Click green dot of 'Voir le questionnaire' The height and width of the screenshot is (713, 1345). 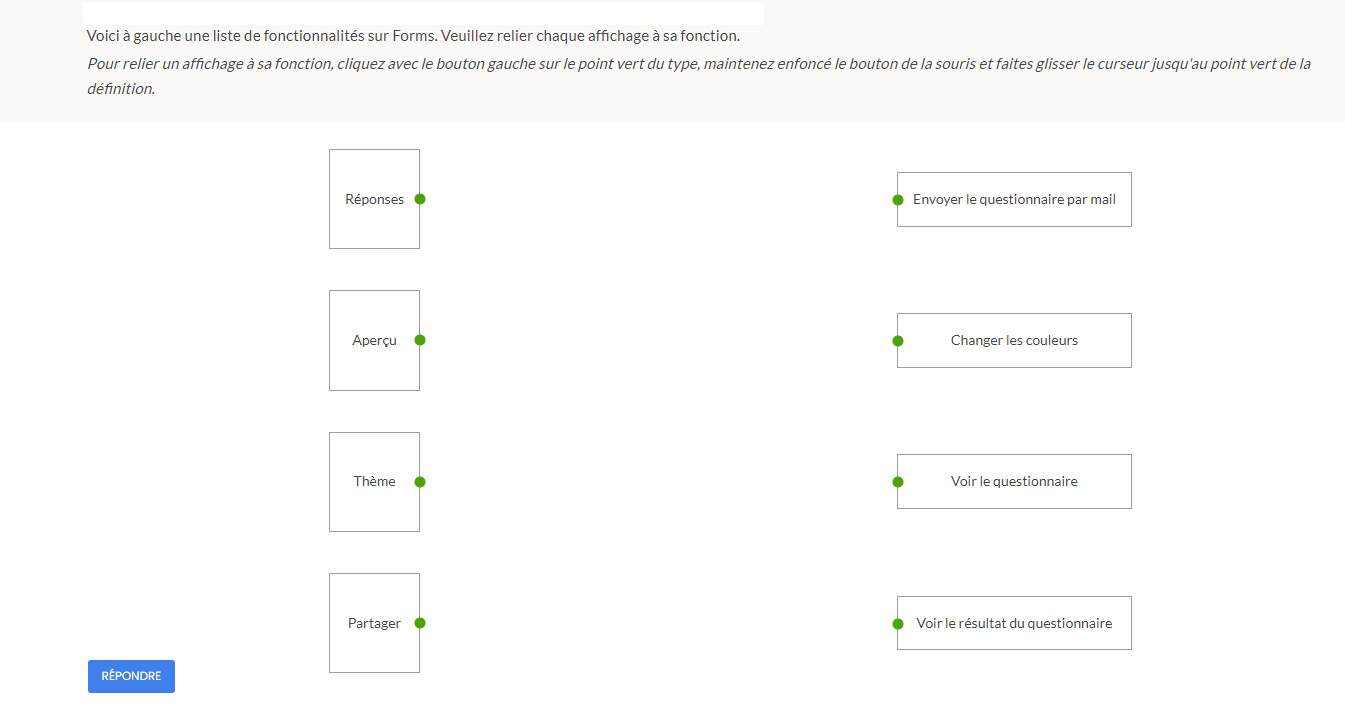(898, 482)
